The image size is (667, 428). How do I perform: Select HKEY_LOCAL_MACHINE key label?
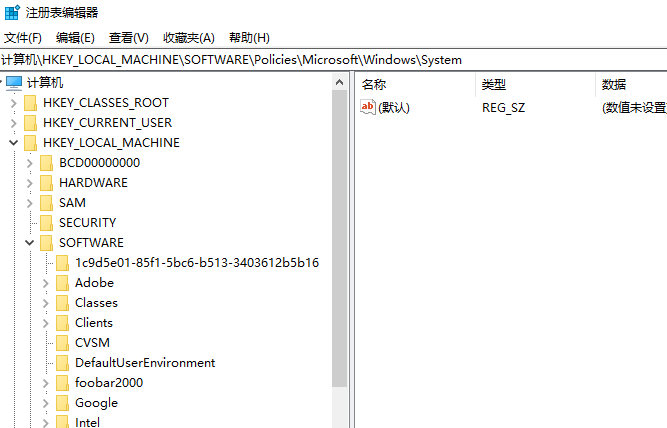click(x=111, y=143)
